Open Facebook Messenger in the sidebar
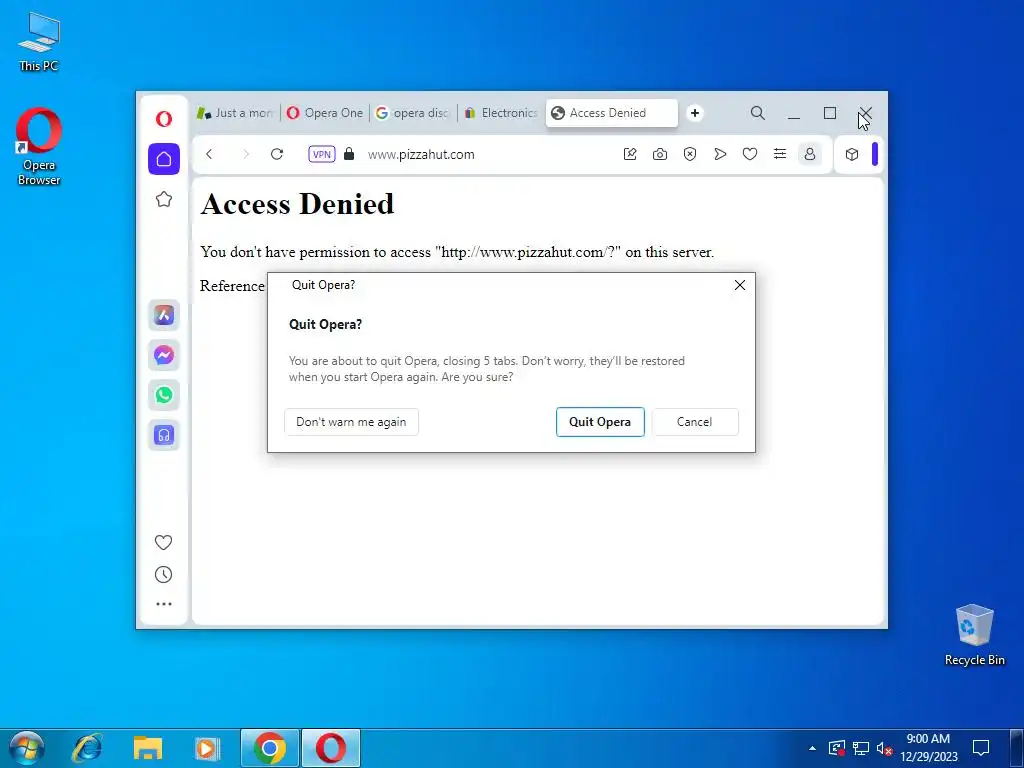1024x768 pixels. click(164, 355)
